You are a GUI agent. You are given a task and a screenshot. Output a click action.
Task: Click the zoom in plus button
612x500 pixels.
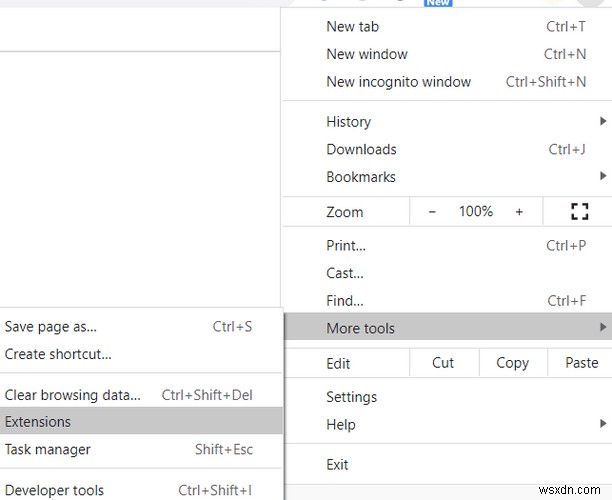tap(519, 211)
